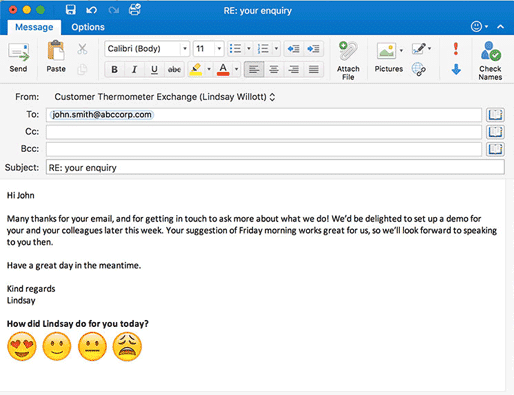Open the smiley feedback icon in ribbon
This screenshot has width=514, height=395.
[x=476, y=27]
